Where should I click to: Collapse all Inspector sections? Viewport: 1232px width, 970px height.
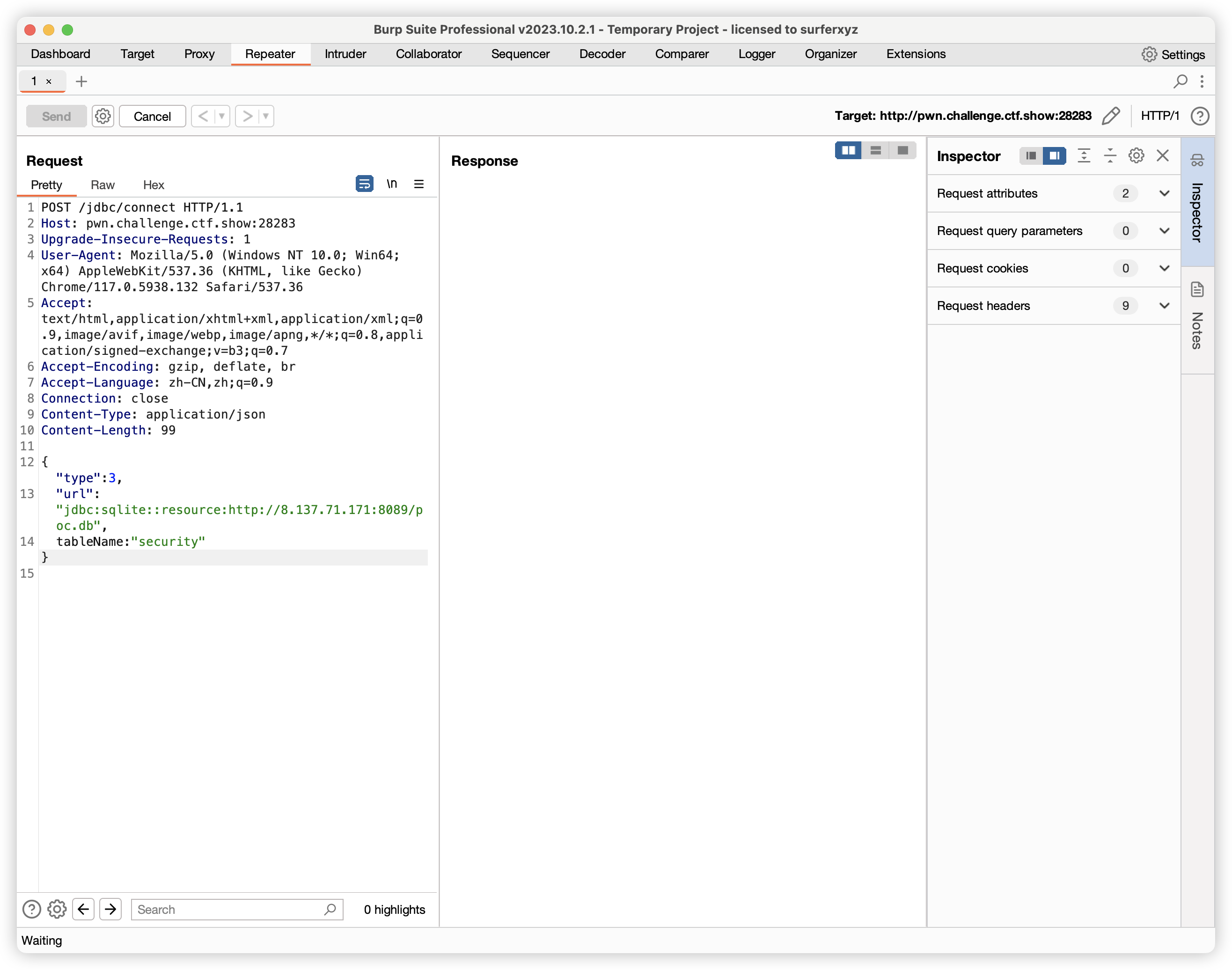(x=1110, y=155)
